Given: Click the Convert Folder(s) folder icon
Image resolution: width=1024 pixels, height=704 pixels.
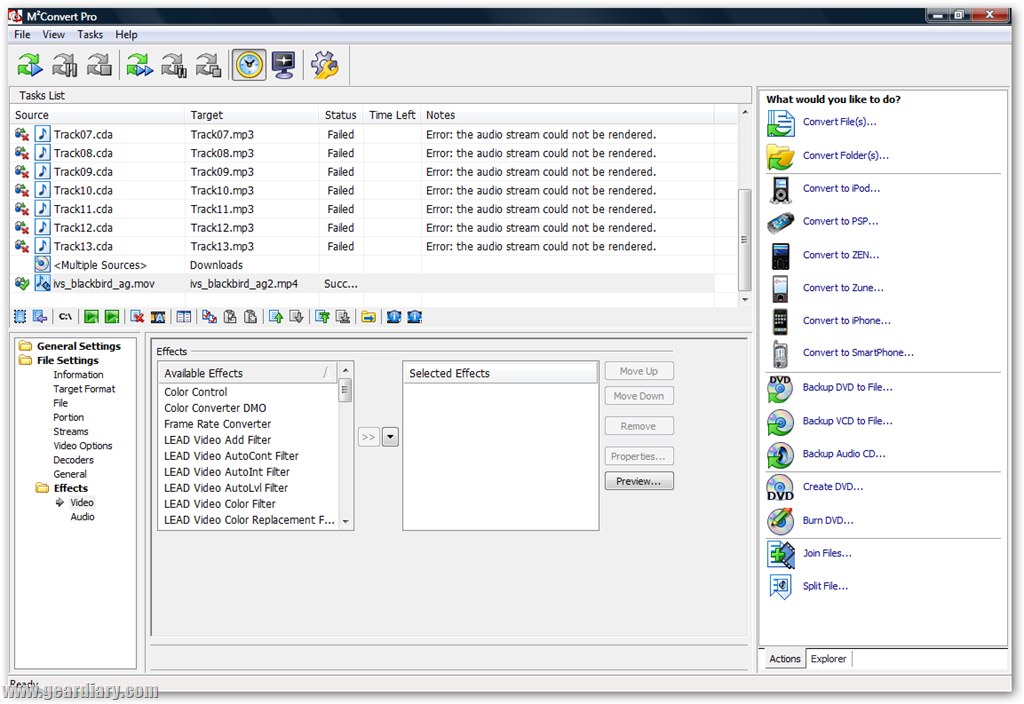Looking at the screenshot, I should click(780, 156).
